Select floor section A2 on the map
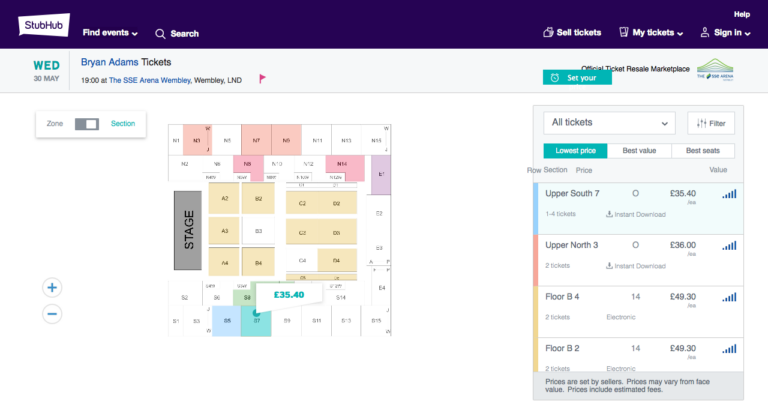Screen dimensions: 768x419 (x=224, y=198)
